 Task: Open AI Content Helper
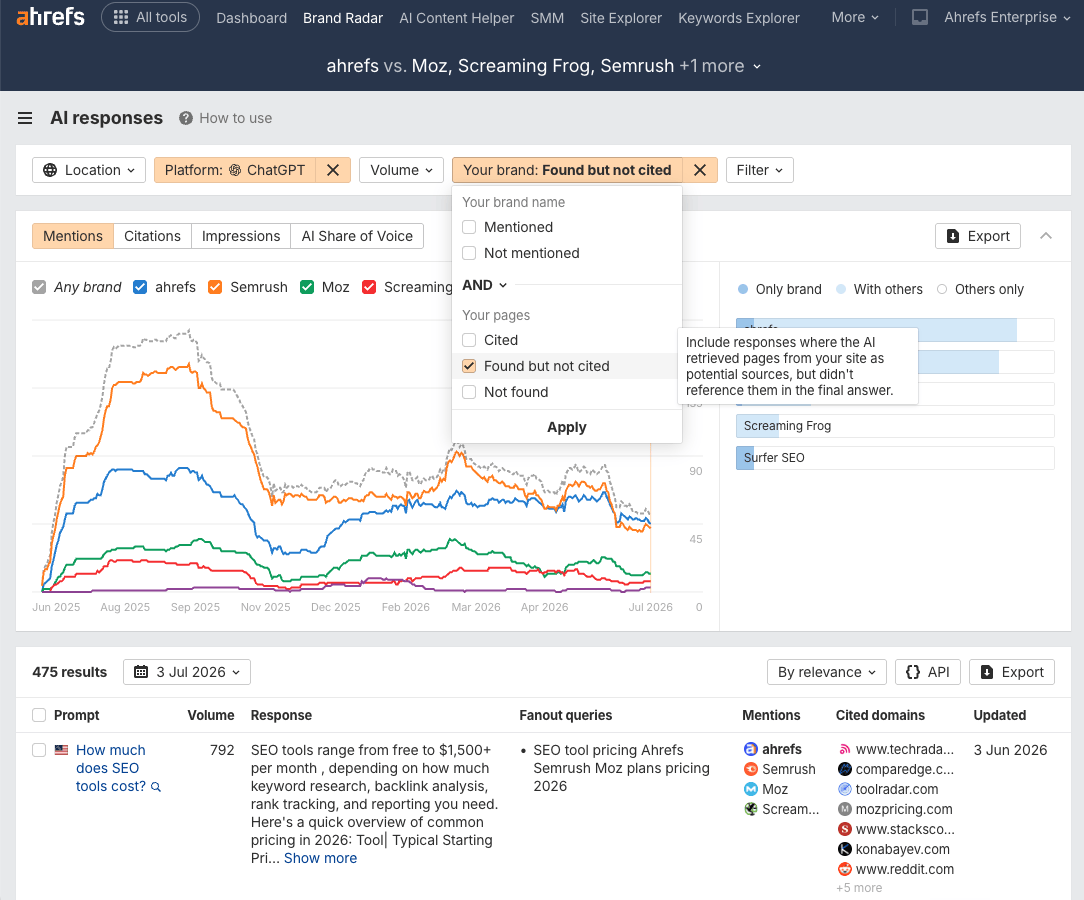pos(456,18)
